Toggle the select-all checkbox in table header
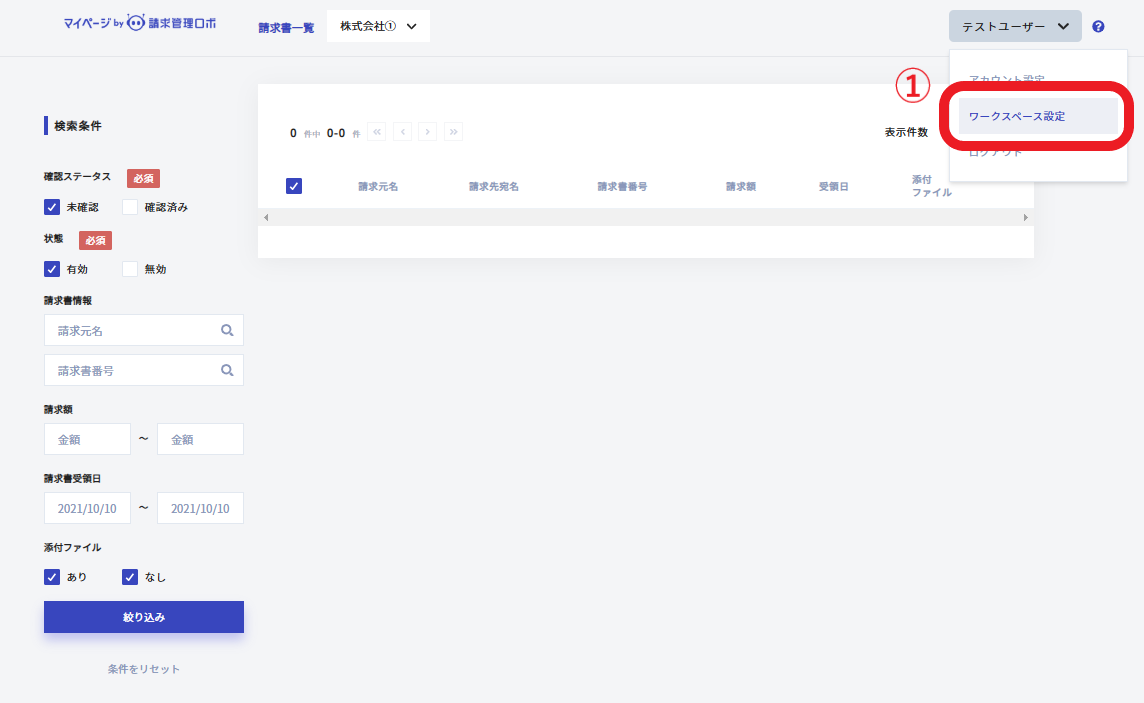This screenshot has height=703, width=1144. [x=294, y=186]
